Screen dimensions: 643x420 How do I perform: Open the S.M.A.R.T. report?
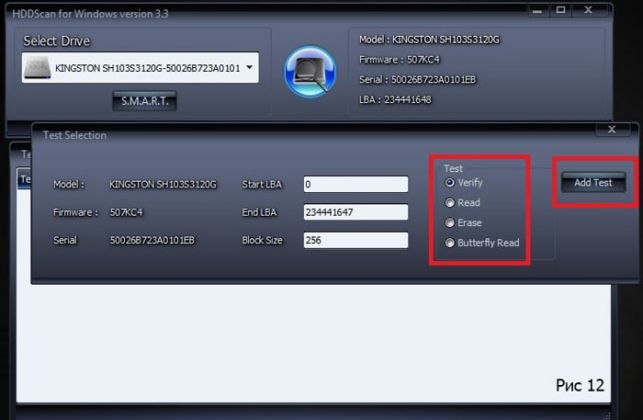144,101
